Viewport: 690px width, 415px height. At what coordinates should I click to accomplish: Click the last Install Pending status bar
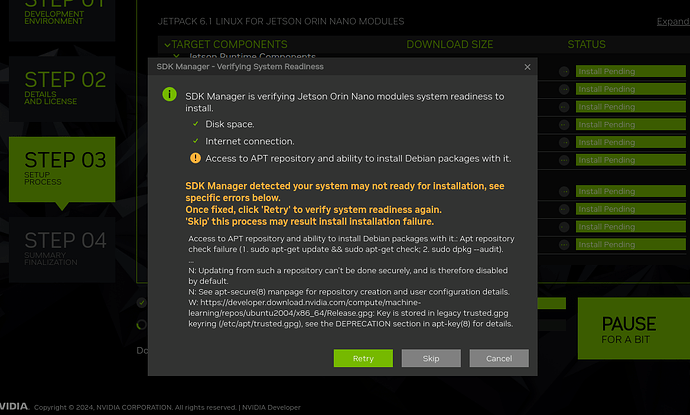click(x=631, y=244)
